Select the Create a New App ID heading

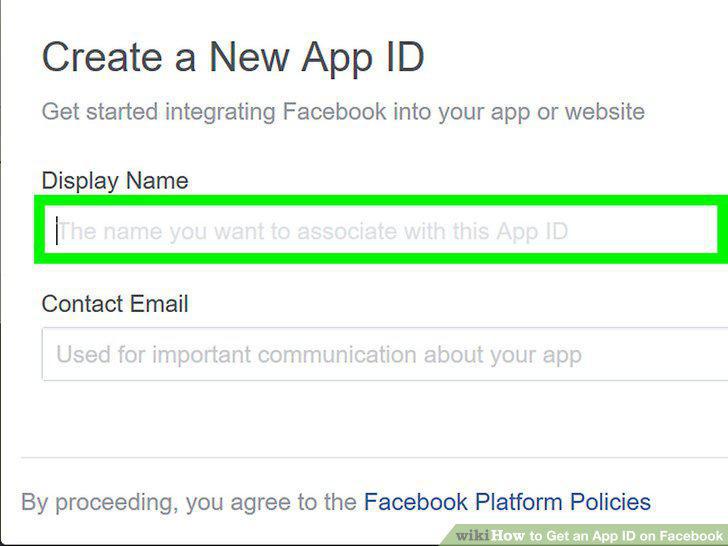(x=233, y=58)
